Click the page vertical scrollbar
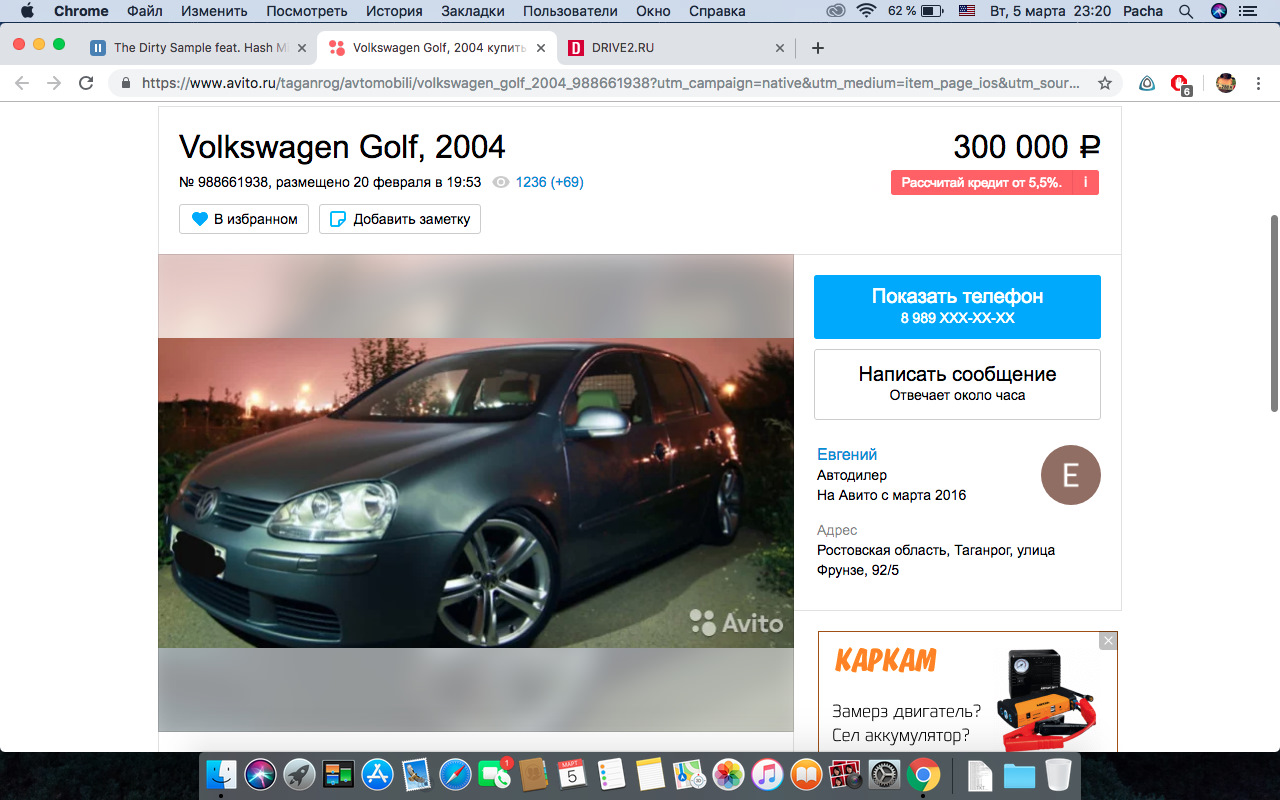This screenshot has height=800, width=1280. pos(1273,312)
